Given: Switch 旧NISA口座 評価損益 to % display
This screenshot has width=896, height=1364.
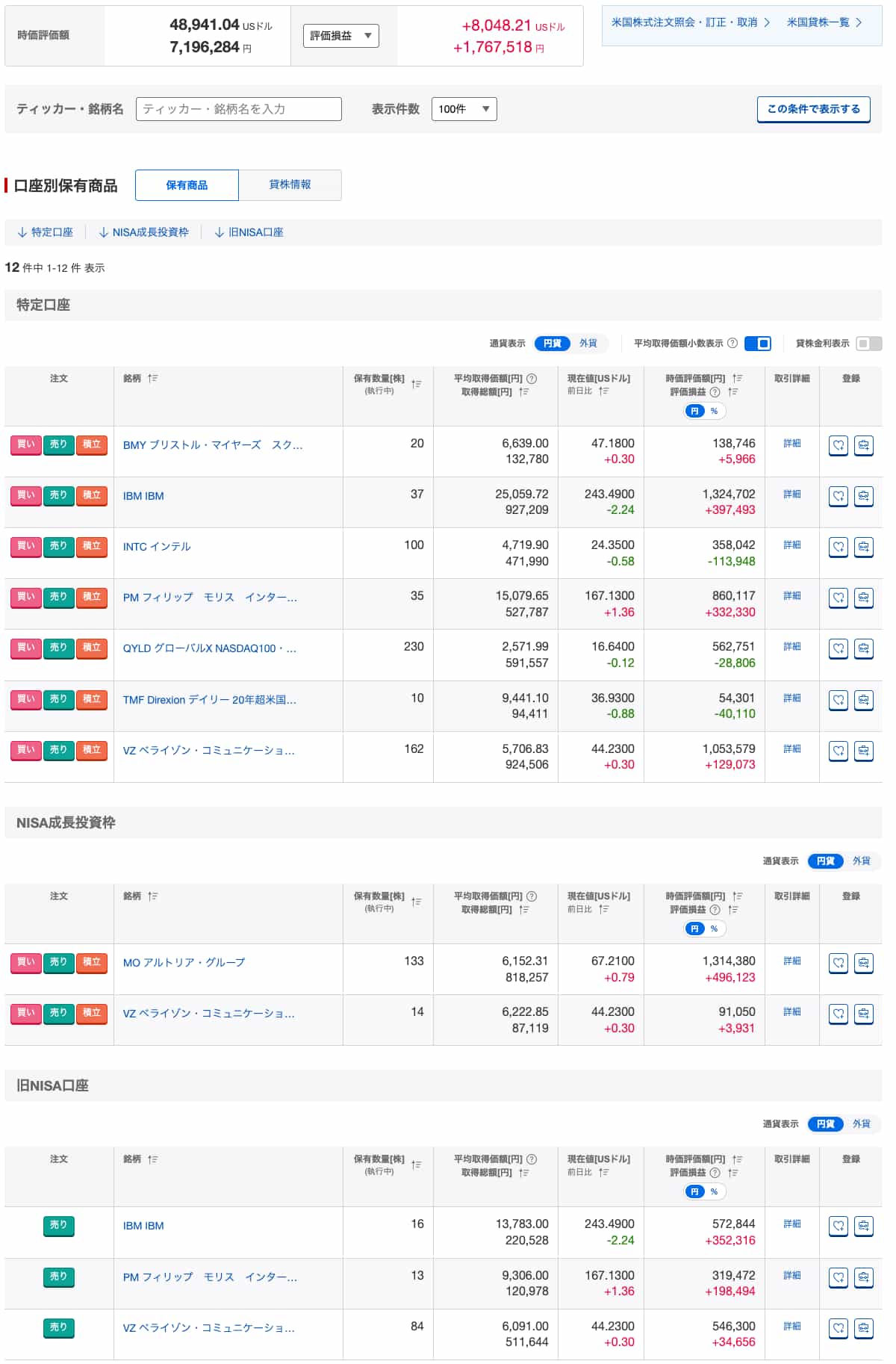Looking at the screenshot, I should point(714,1191).
